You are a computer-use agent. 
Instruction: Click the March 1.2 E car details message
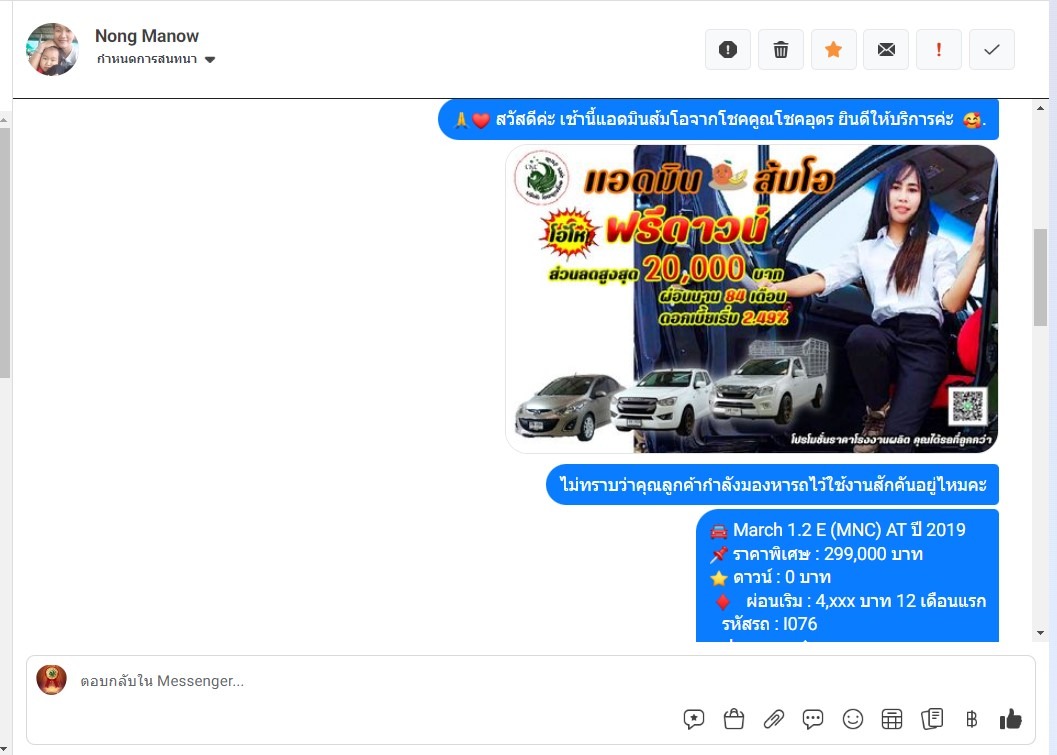pyautogui.click(x=847, y=576)
